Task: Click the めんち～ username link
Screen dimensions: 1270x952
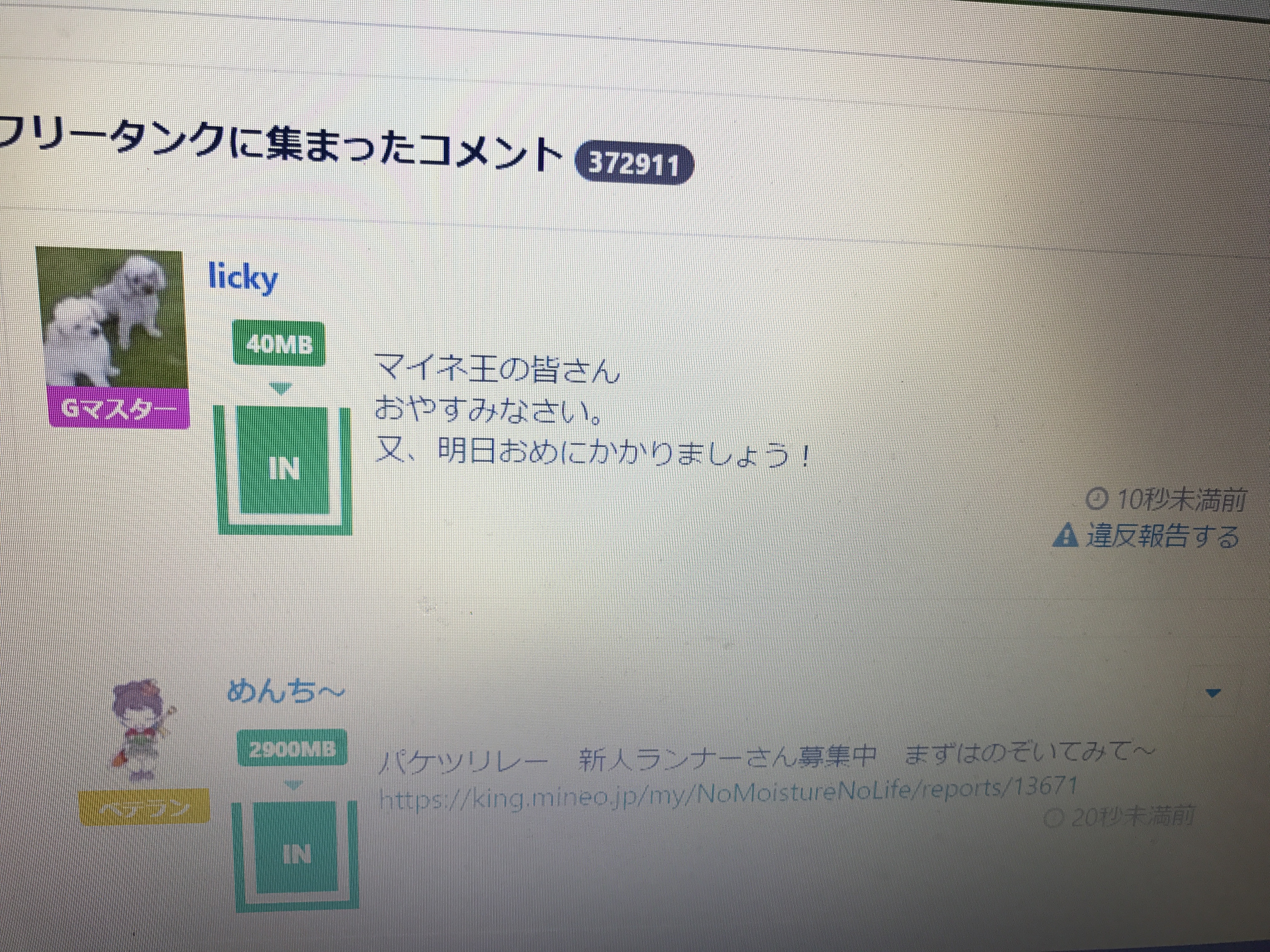Action: click(x=285, y=691)
